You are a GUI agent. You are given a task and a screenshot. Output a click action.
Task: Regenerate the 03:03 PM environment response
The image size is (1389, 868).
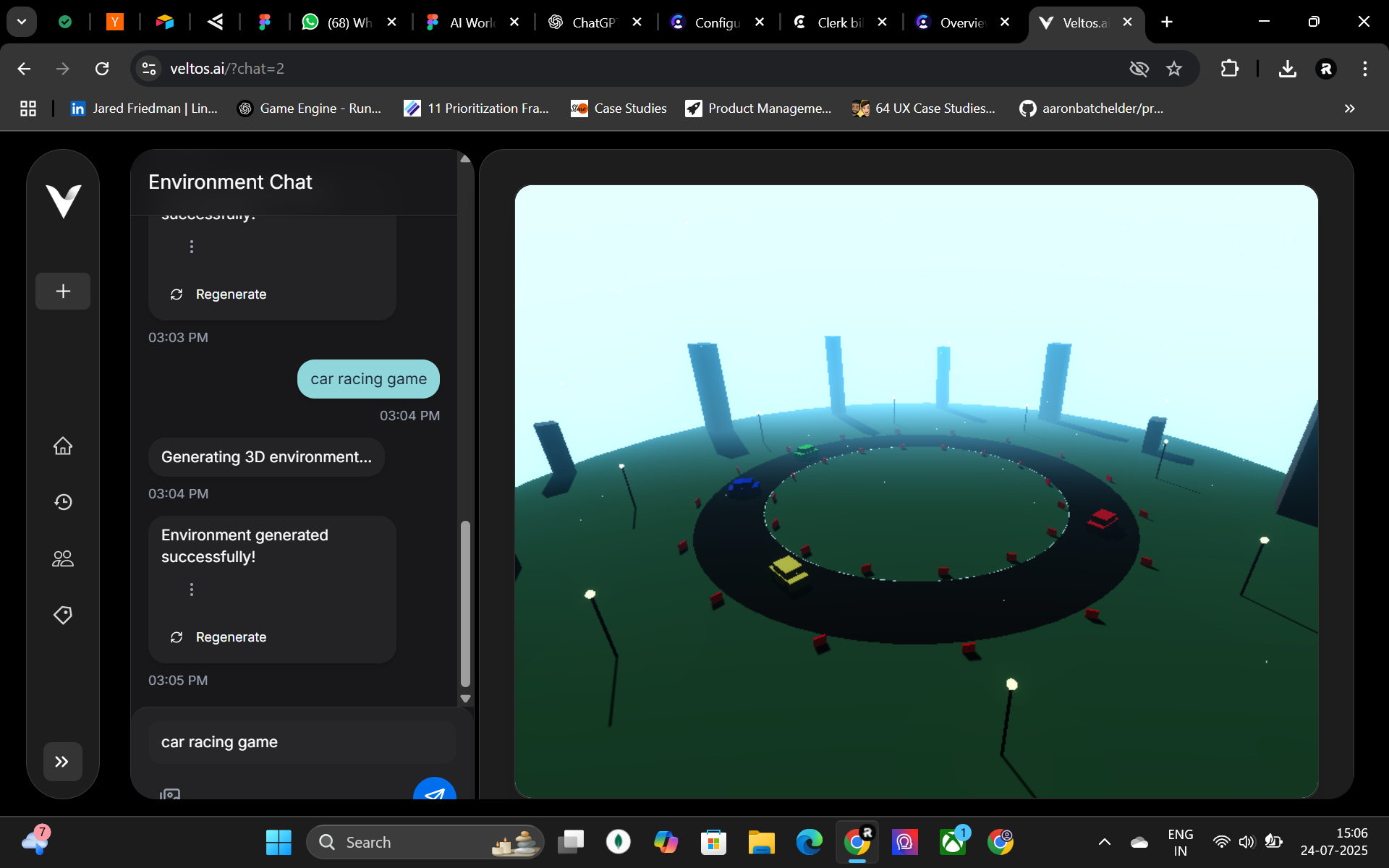[218, 294]
